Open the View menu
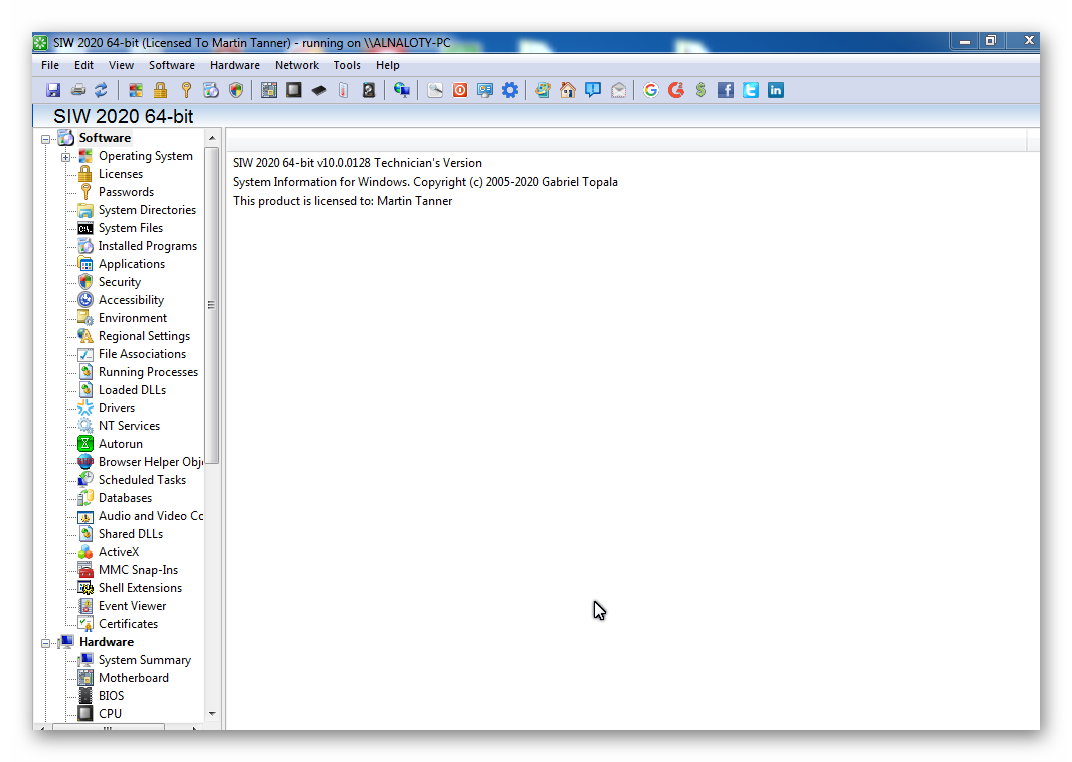The height and width of the screenshot is (762, 1072). coord(121,65)
